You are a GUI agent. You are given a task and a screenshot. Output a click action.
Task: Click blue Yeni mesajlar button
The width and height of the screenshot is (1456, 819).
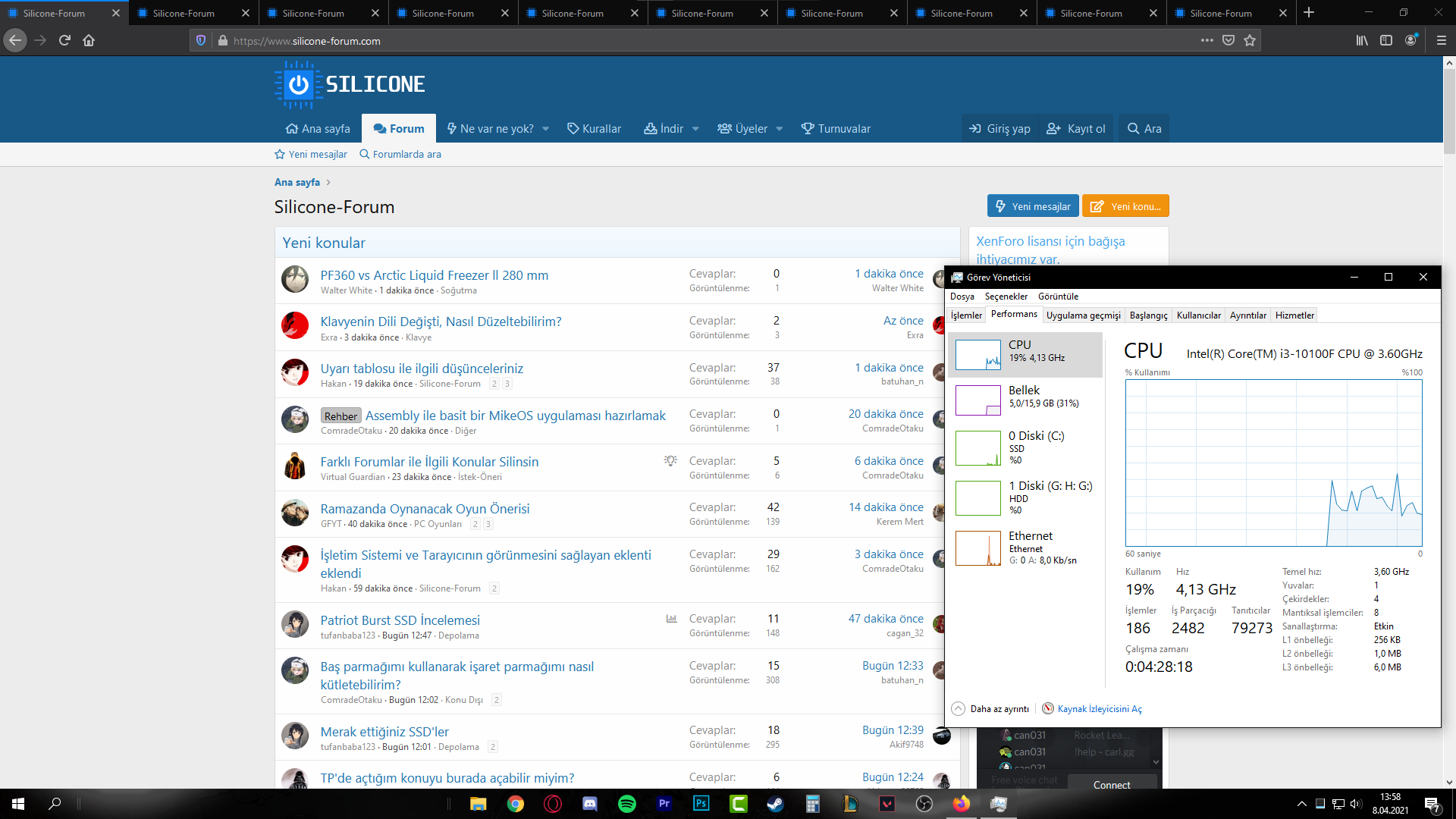pos(1033,206)
